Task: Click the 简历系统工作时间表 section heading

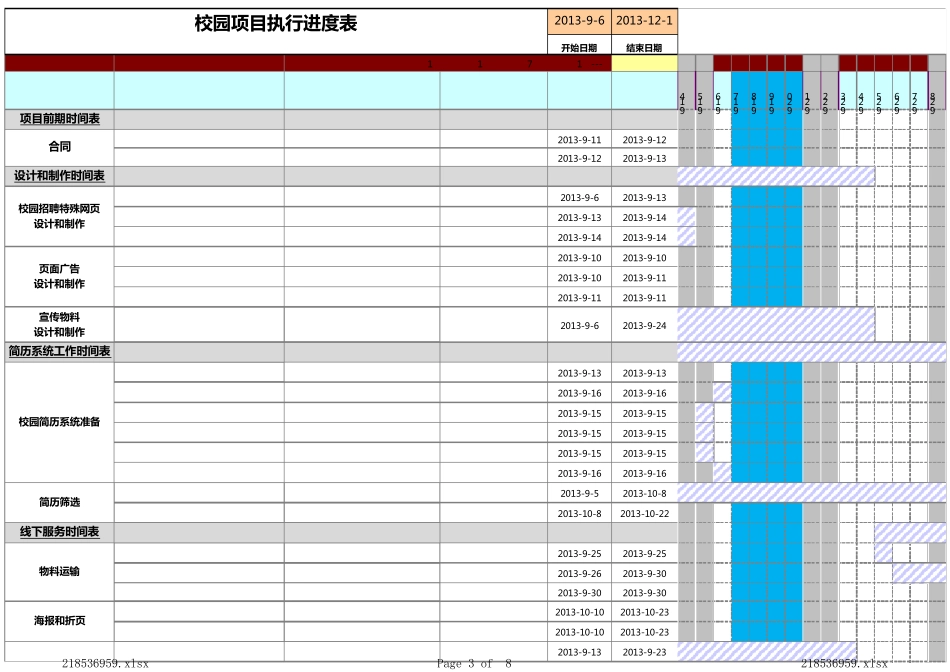Action: coord(59,351)
